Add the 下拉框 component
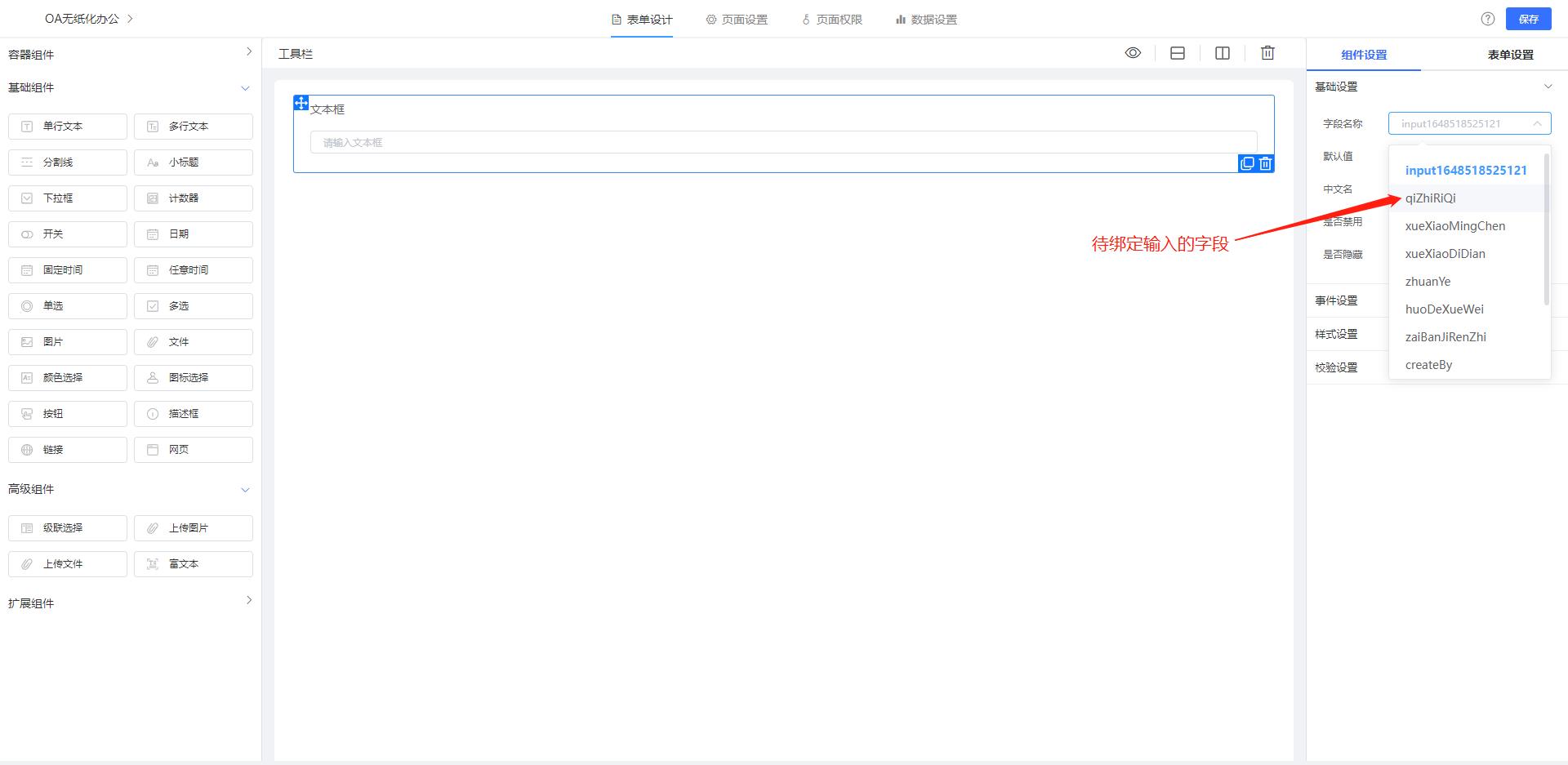 pos(68,198)
